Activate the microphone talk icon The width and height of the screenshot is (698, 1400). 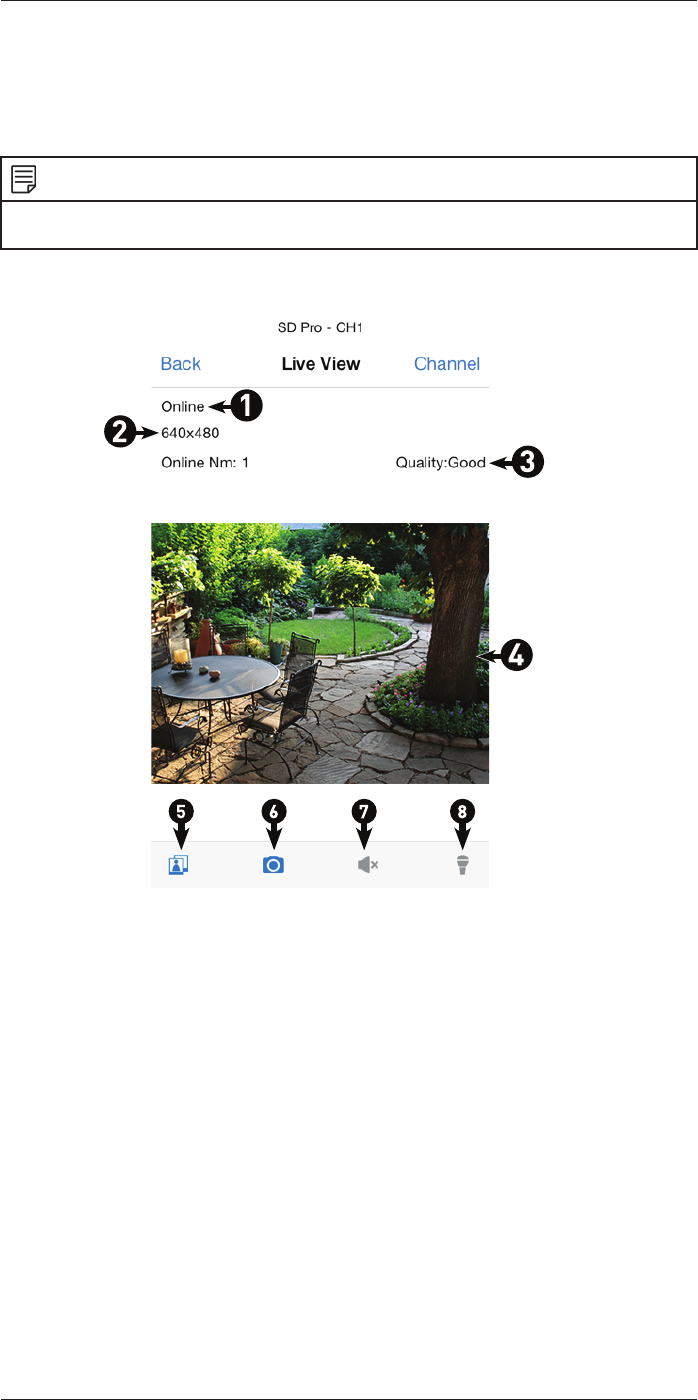click(x=462, y=865)
